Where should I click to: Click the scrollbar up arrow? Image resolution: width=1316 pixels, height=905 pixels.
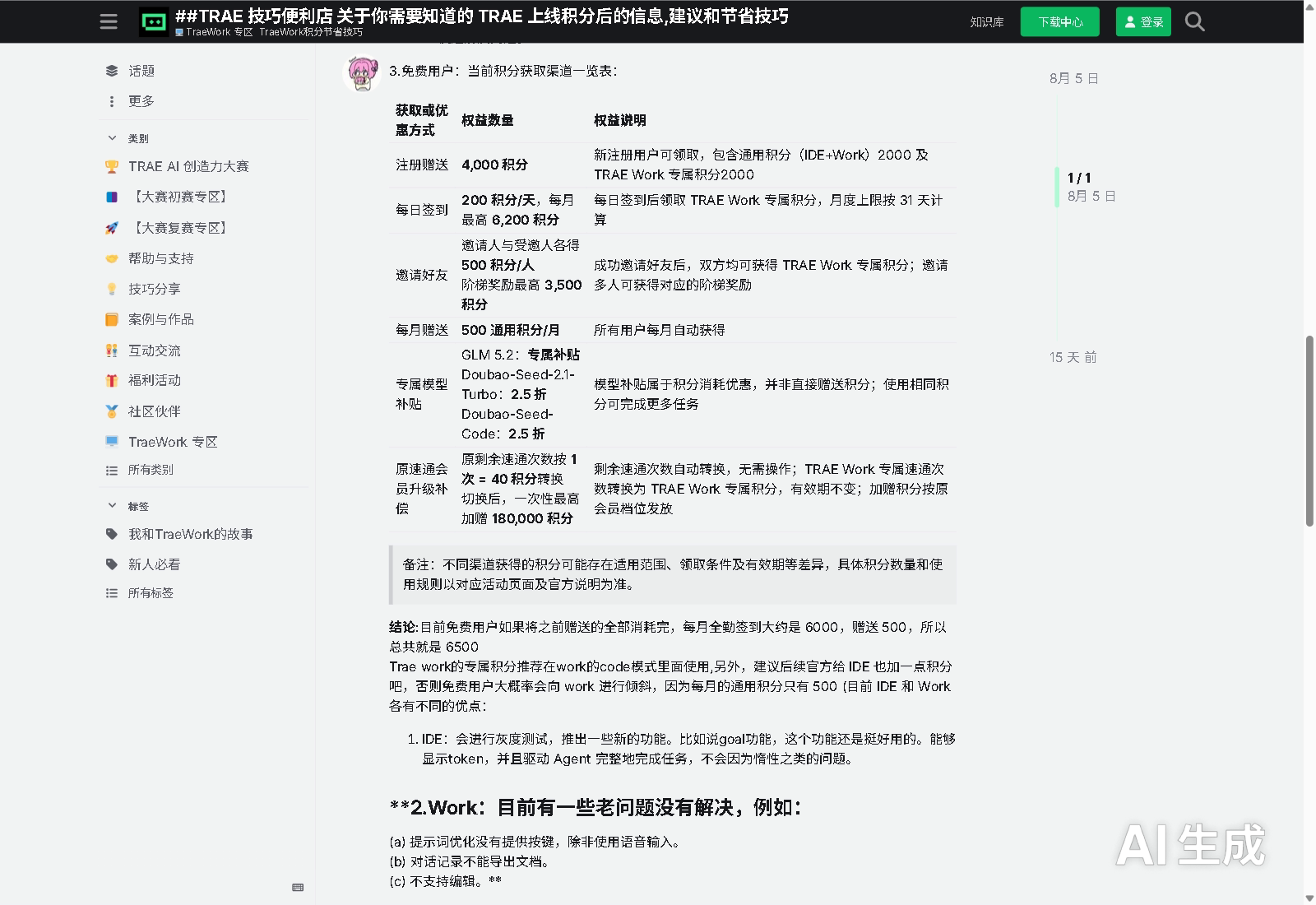pos(1309,7)
